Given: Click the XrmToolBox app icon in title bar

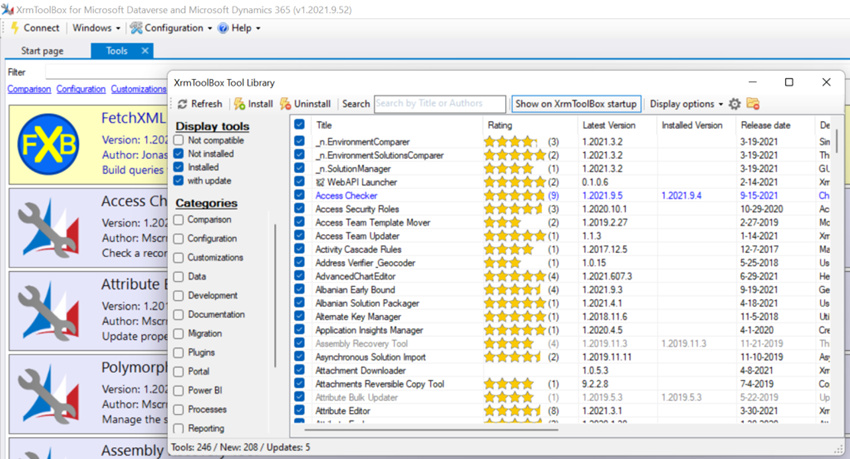Looking at the screenshot, I should tap(8, 10).
